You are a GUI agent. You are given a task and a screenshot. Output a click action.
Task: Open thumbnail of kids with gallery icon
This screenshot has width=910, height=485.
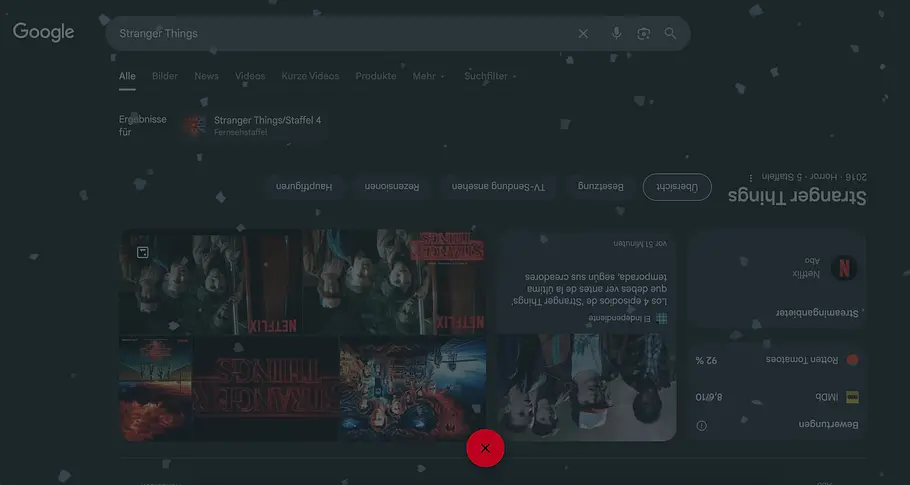pos(211,282)
